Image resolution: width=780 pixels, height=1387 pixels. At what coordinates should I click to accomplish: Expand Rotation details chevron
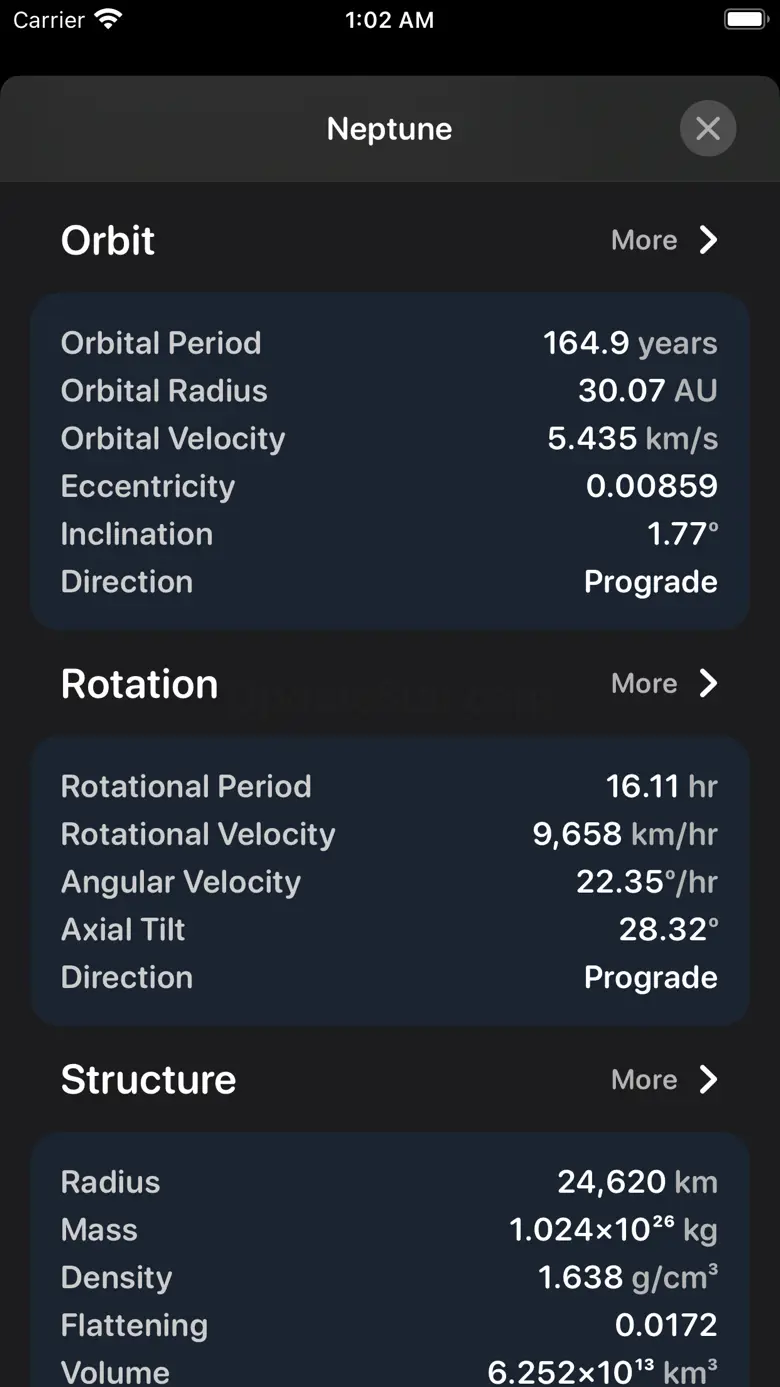tap(708, 684)
